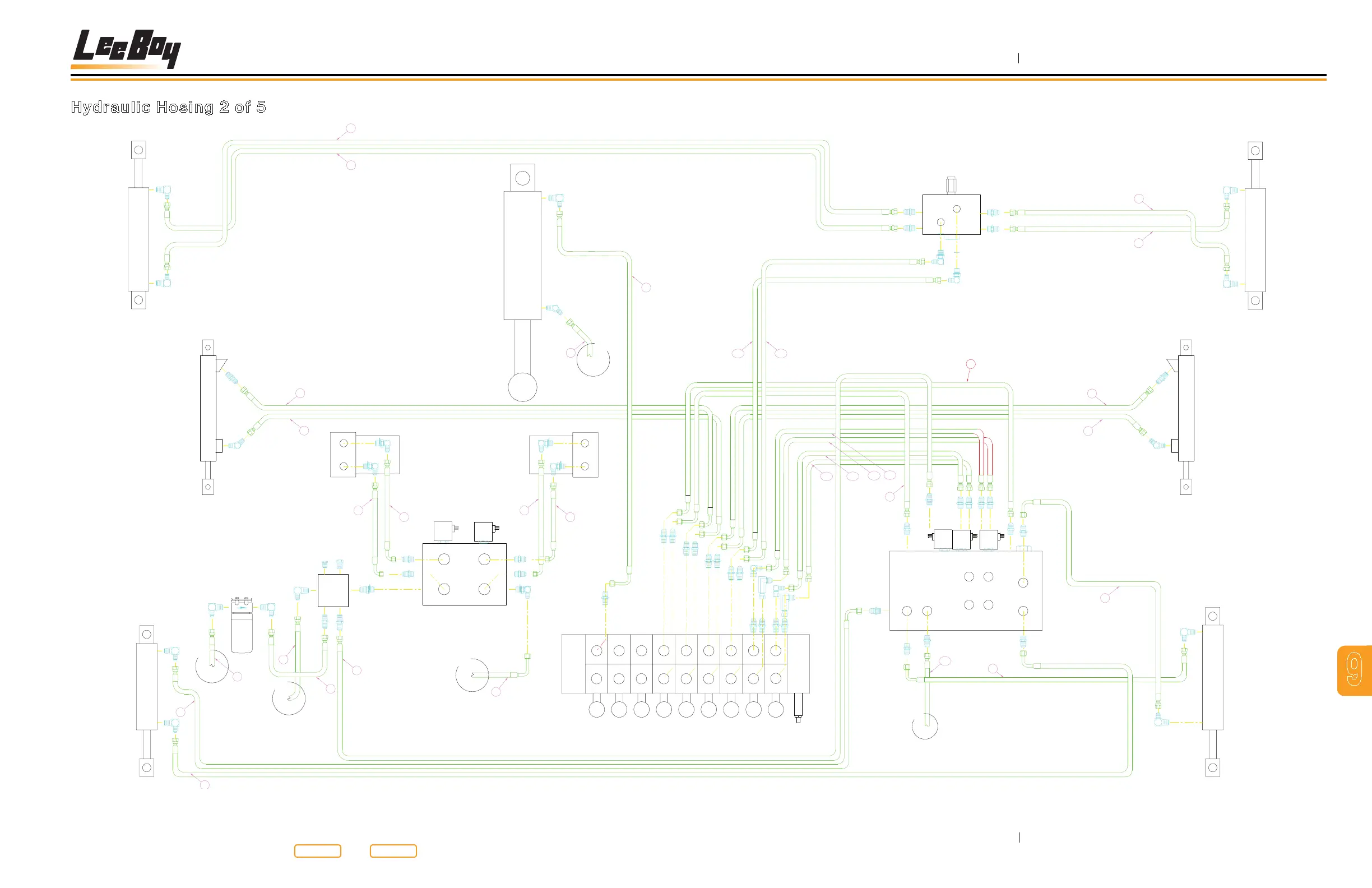1372x888 pixels.
Task: Select the mid-left cylinder with triangular bracket
Action: (208, 408)
